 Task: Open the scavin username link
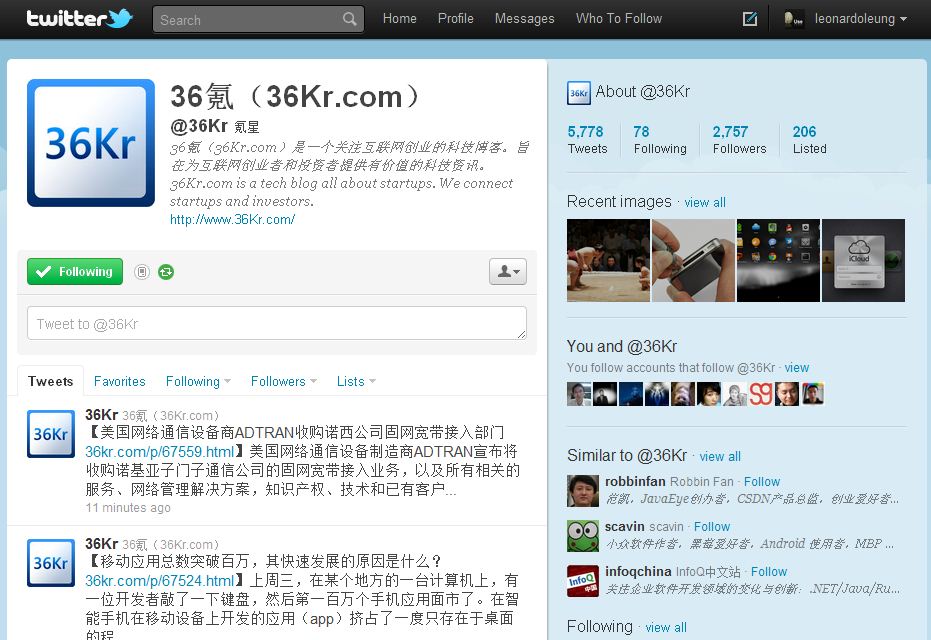[x=625, y=527]
